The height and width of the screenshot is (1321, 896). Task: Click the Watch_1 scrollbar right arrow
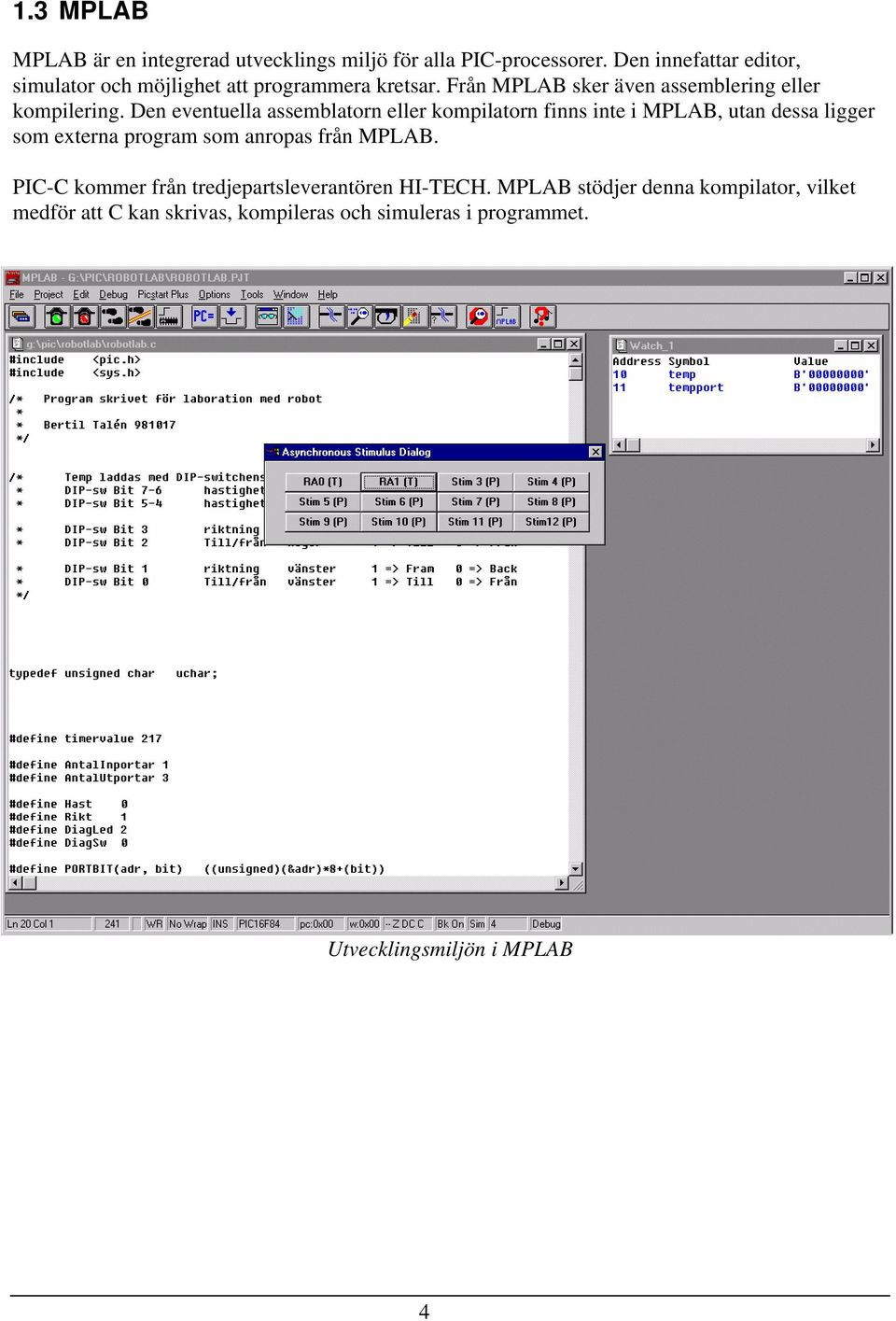coord(874,445)
